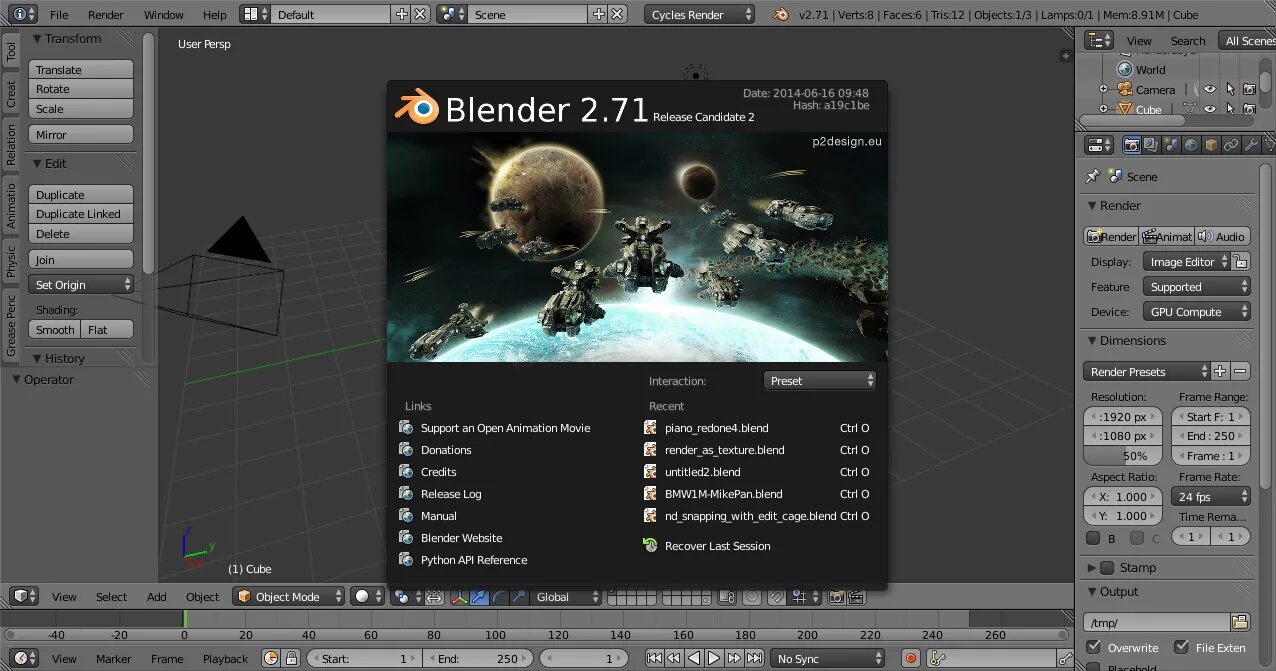Open the Render Layers properties tab
The height and width of the screenshot is (671, 1276).
click(1151, 145)
